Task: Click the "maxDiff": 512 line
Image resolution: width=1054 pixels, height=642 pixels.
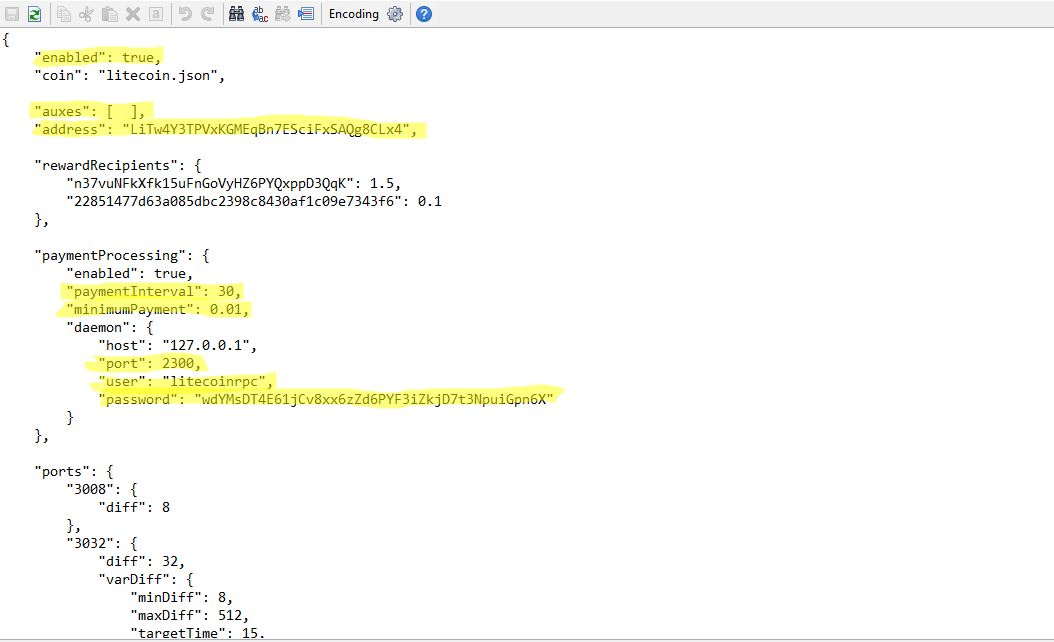Action: pos(190,616)
